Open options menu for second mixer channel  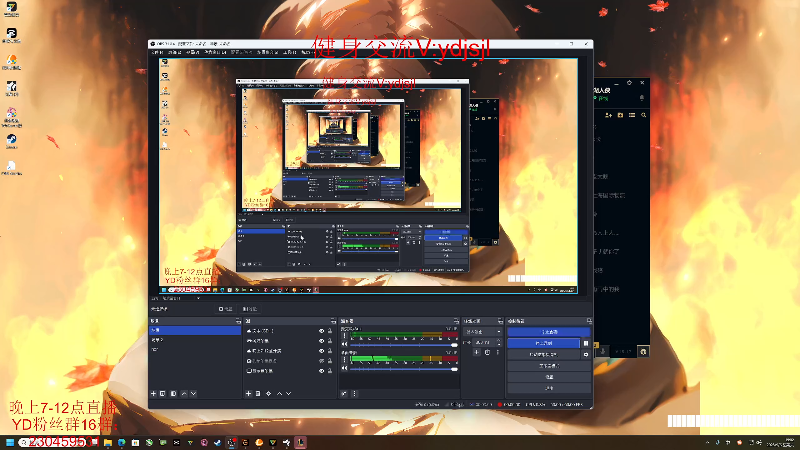click(x=344, y=359)
